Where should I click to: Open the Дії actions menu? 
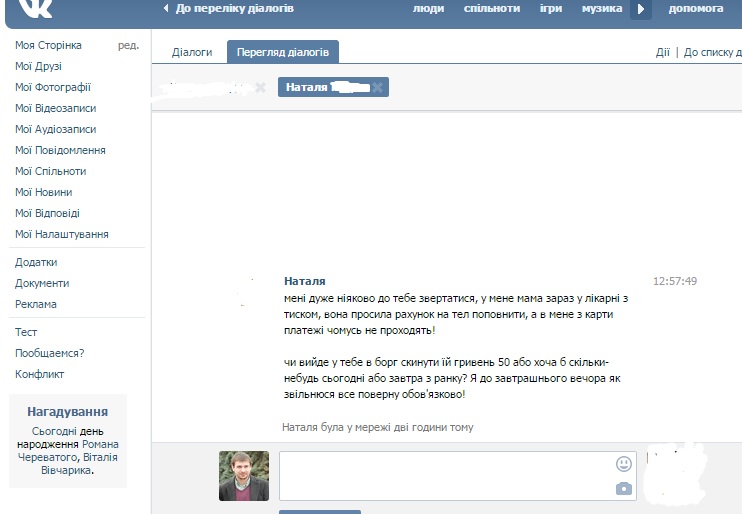pyautogui.click(x=662, y=52)
